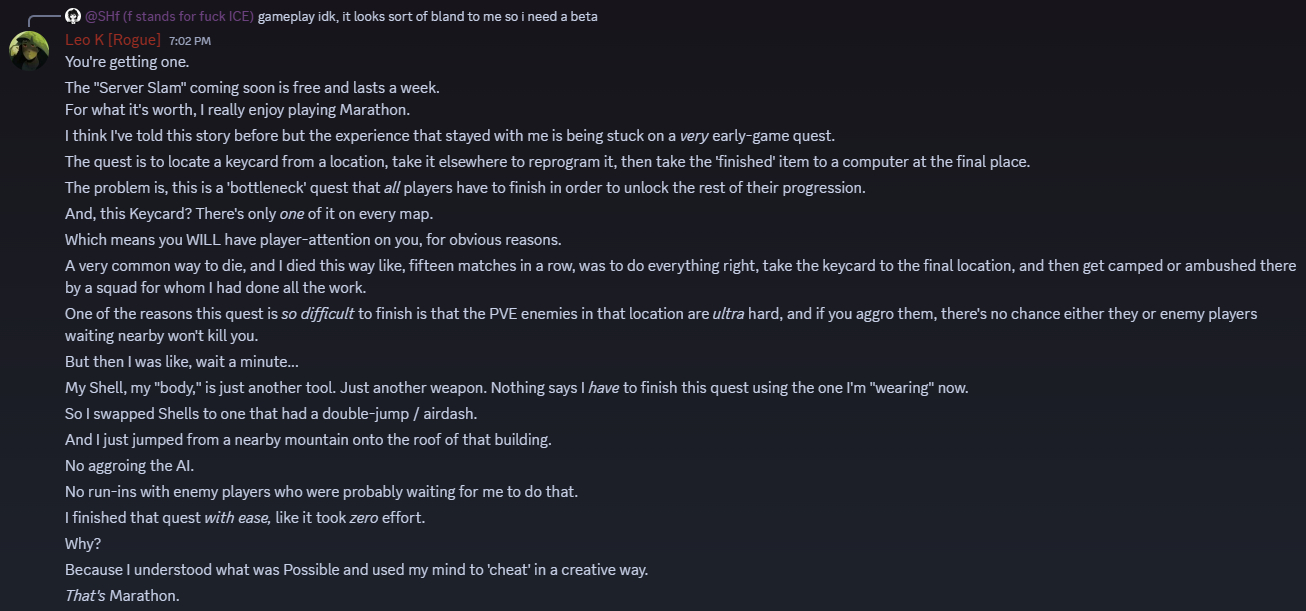This screenshot has width=1306, height=611.
Task: Click the italic word "very" before early-game quest
Action: [694, 136]
